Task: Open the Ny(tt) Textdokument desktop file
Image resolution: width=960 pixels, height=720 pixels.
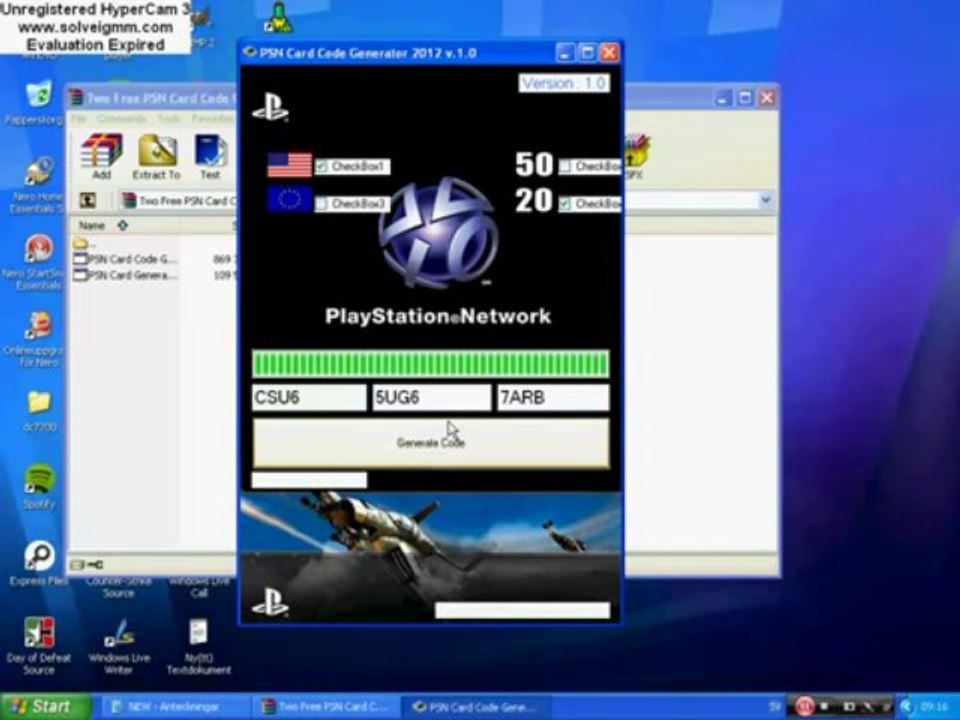Action: 198,632
